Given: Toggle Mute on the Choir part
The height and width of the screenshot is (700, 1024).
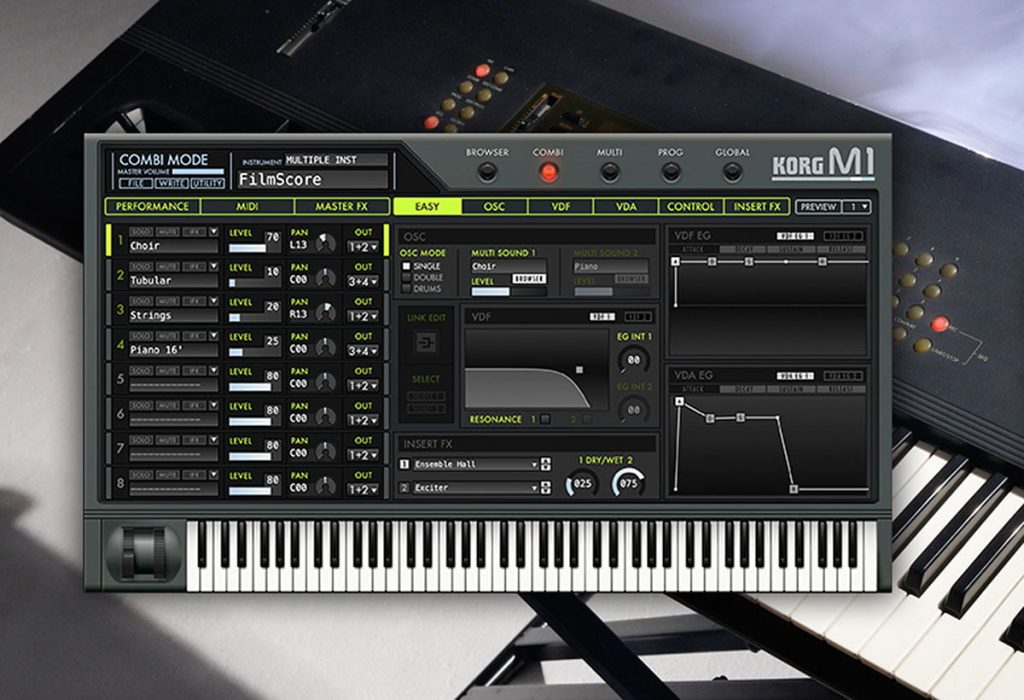Looking at the screenshot, I should tap(167, 232).
